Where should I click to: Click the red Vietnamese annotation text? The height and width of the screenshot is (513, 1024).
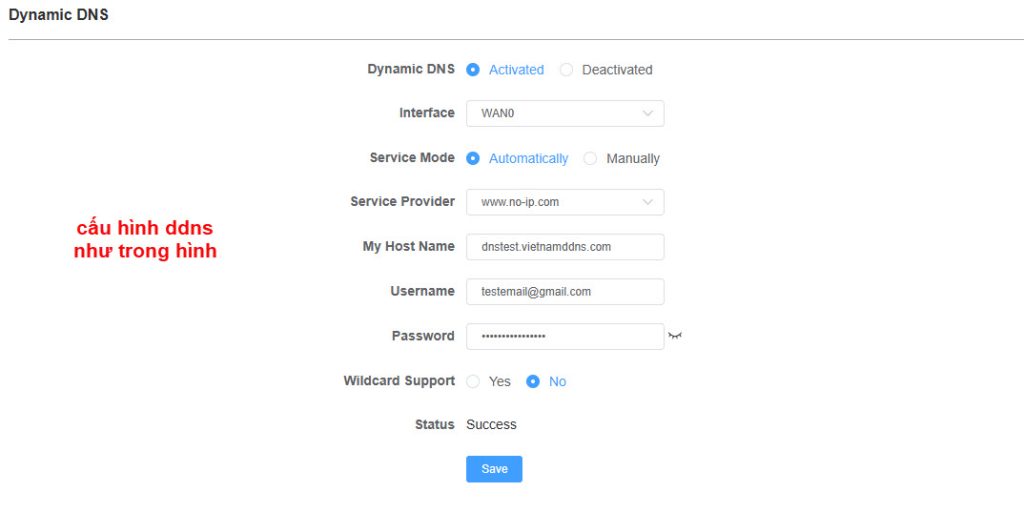pos(145,240)
